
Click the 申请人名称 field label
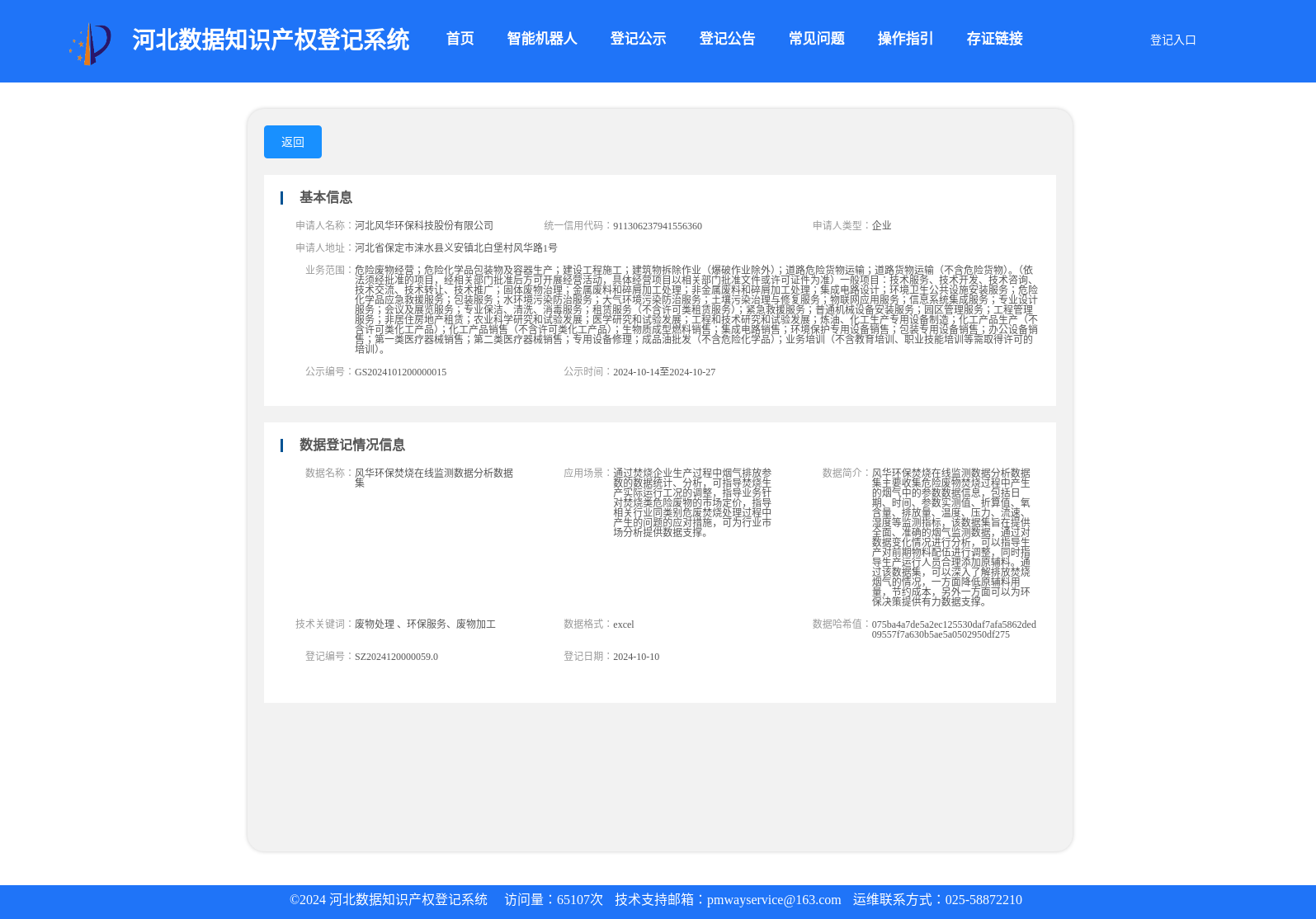[324, 225]
